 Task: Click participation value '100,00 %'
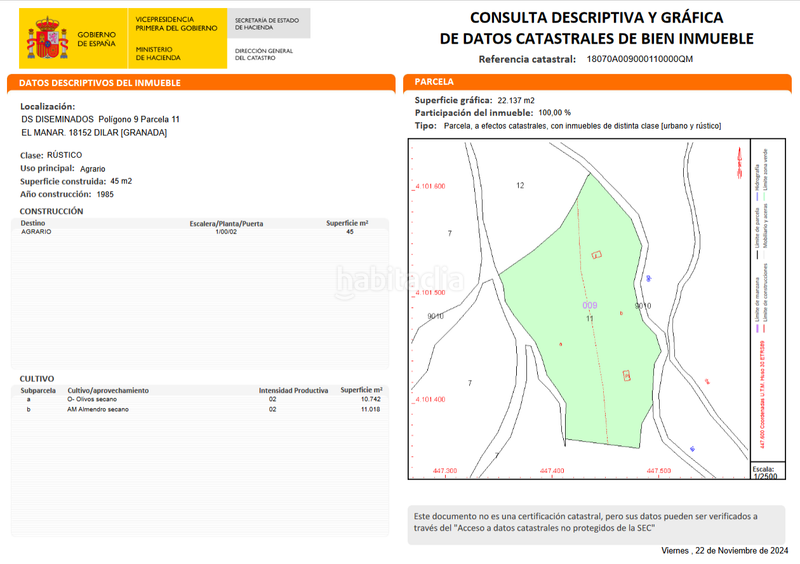pyautogui.click(x=555, y=113)
